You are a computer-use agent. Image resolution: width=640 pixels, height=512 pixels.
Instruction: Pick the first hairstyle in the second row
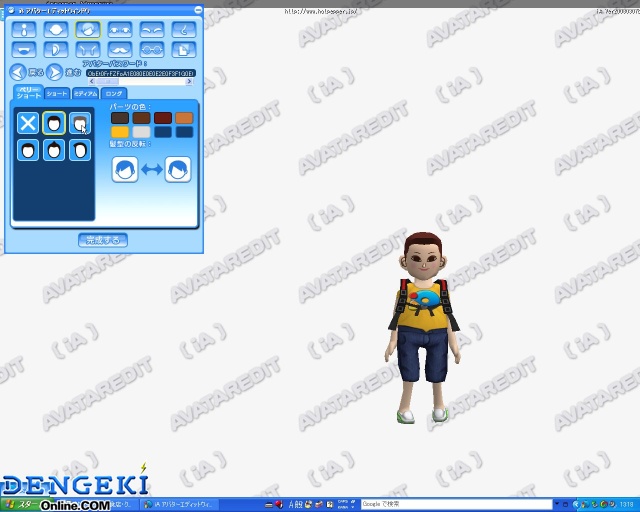tap(28, 150)
